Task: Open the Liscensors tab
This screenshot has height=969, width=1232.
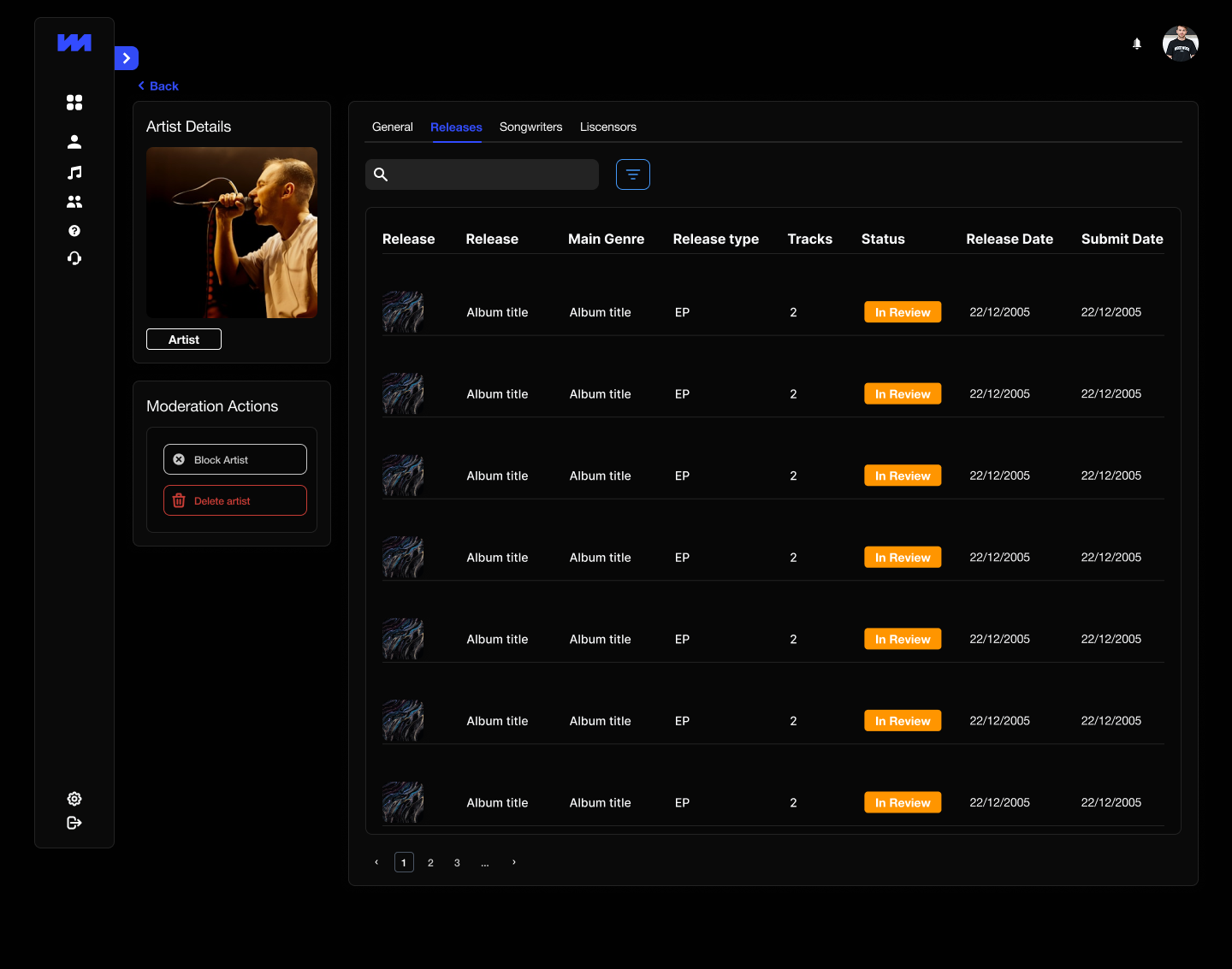Action: coord(607,127)
